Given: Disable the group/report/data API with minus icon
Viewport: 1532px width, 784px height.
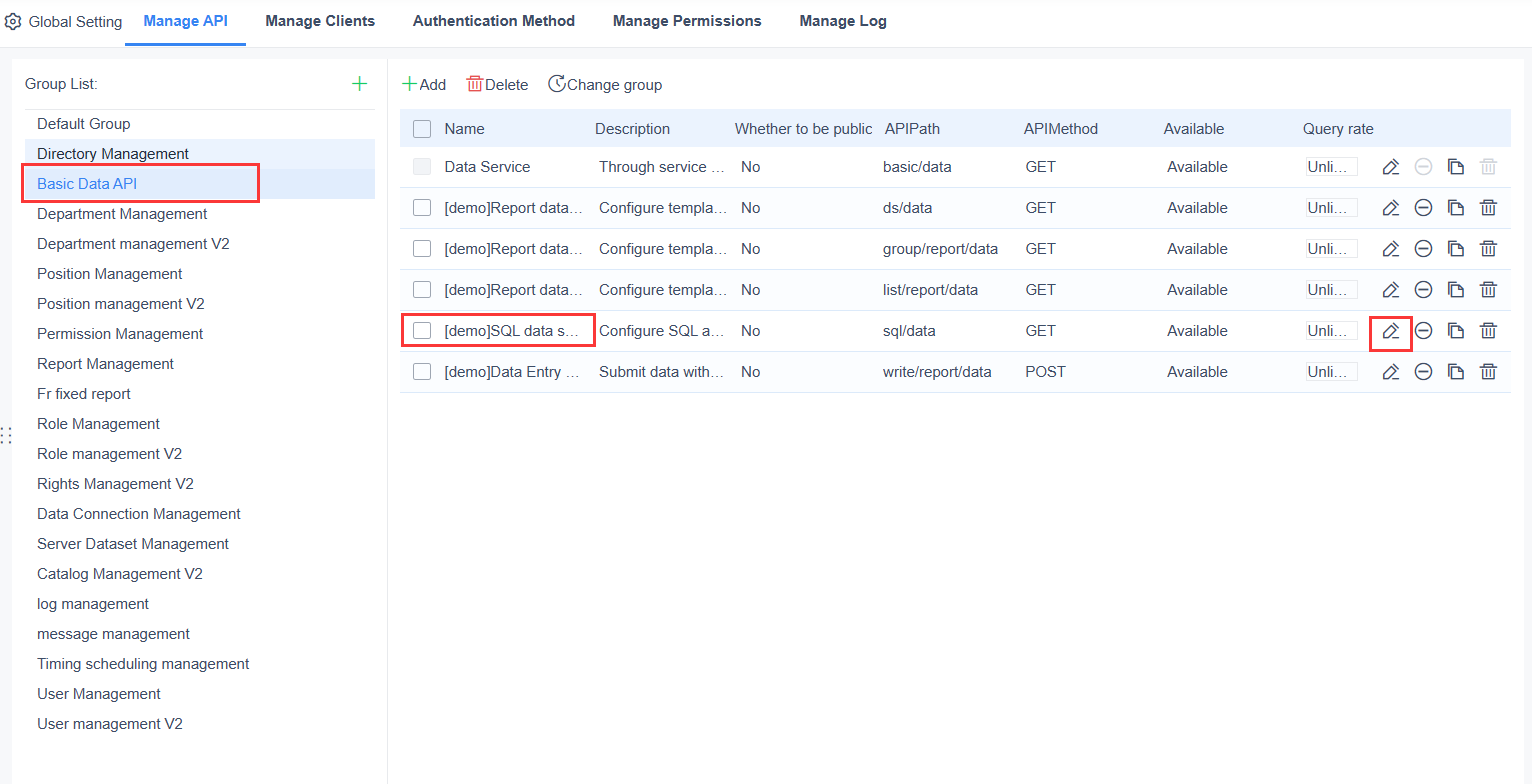Looking at the screenshot, I should 1423,248.
